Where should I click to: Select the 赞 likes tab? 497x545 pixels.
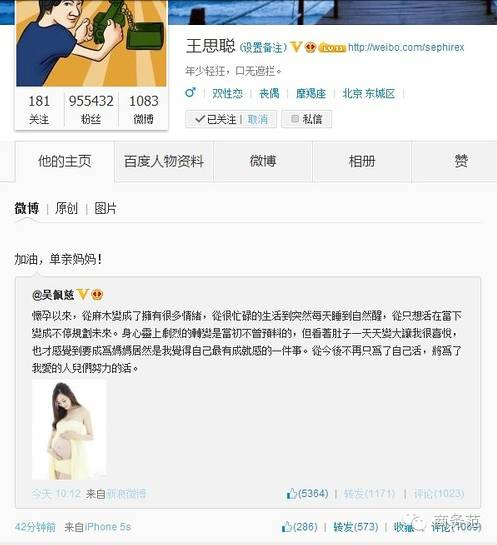[x=461, y=161]
